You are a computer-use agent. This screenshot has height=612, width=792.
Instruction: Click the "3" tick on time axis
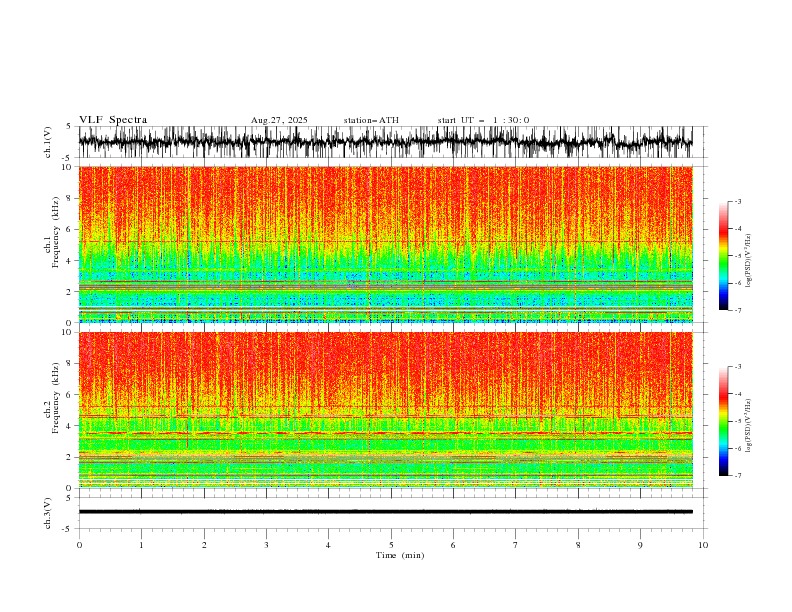pos(266,545)
